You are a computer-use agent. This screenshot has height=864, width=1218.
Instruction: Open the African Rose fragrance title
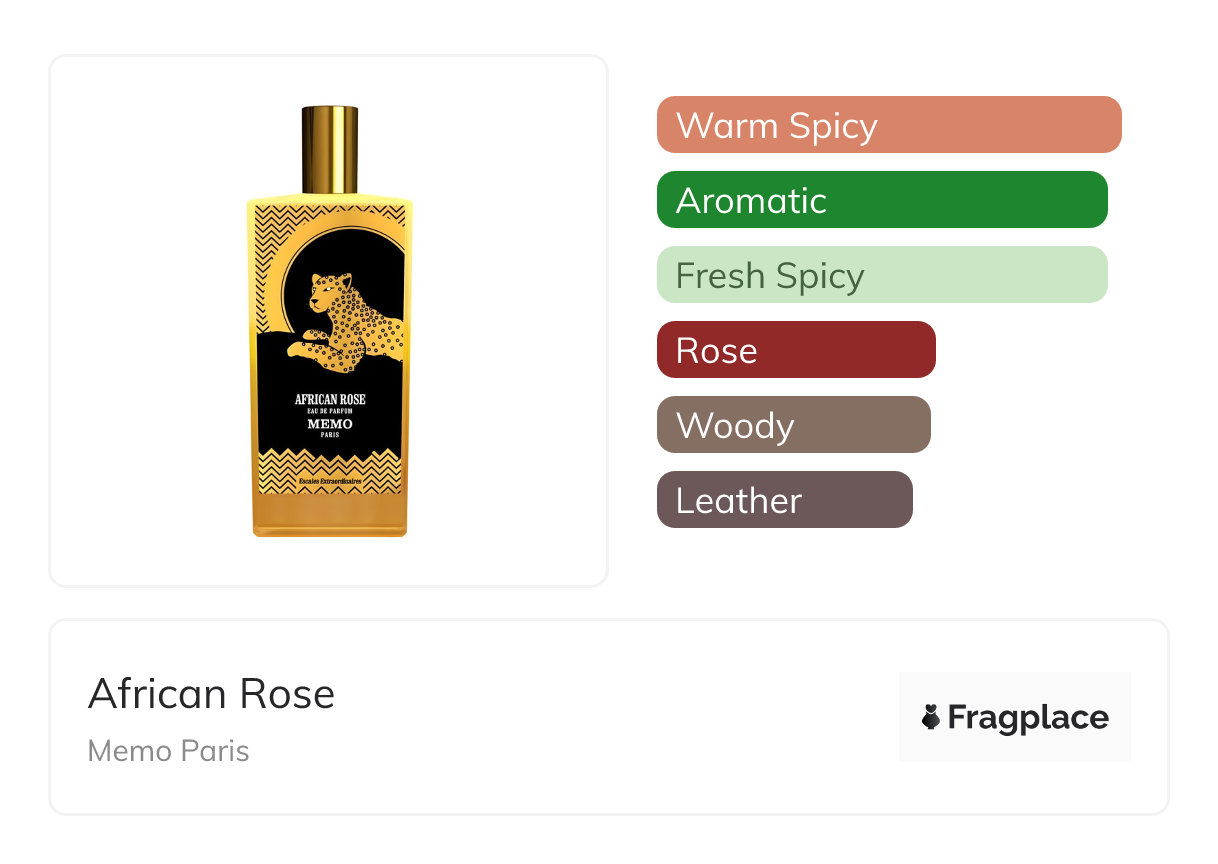coord(211,694)
